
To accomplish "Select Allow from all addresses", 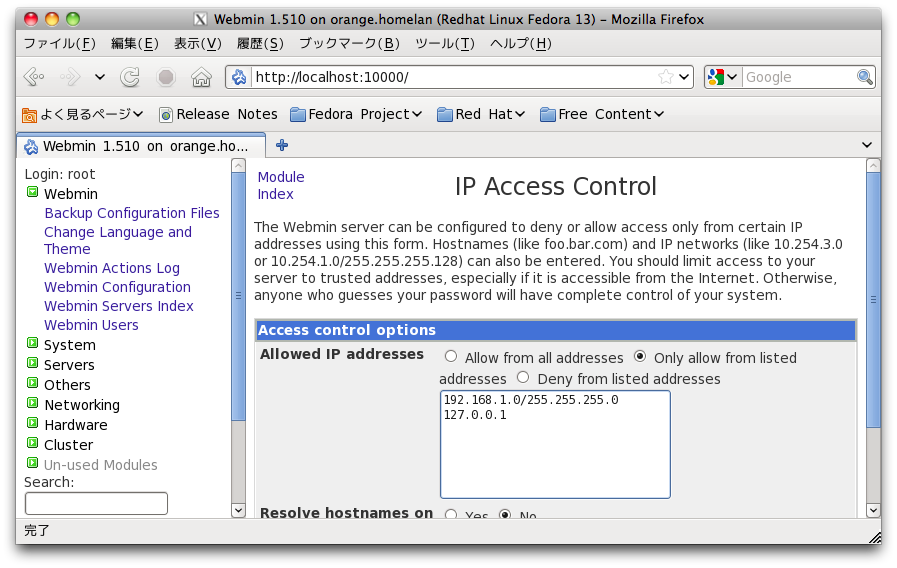I will [x=451, y=357].
